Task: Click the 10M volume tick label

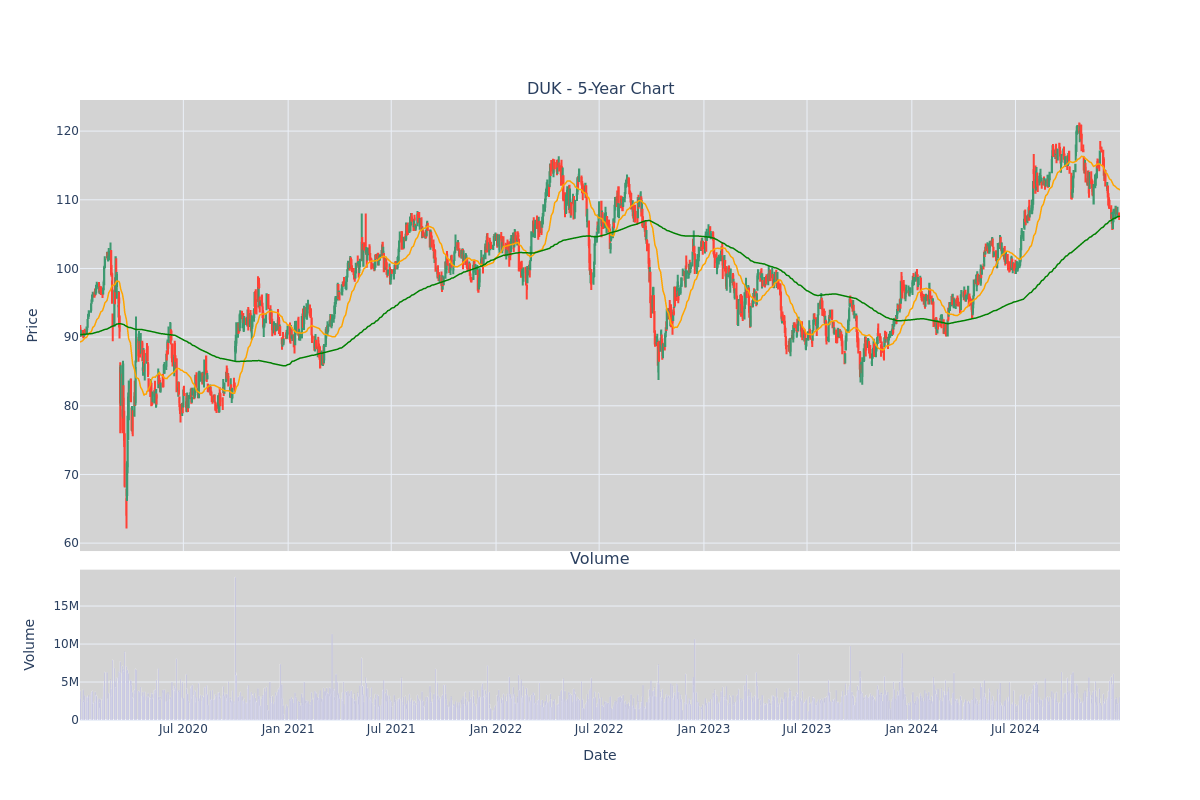Action: pyautogui.click(x=67, y=644)
